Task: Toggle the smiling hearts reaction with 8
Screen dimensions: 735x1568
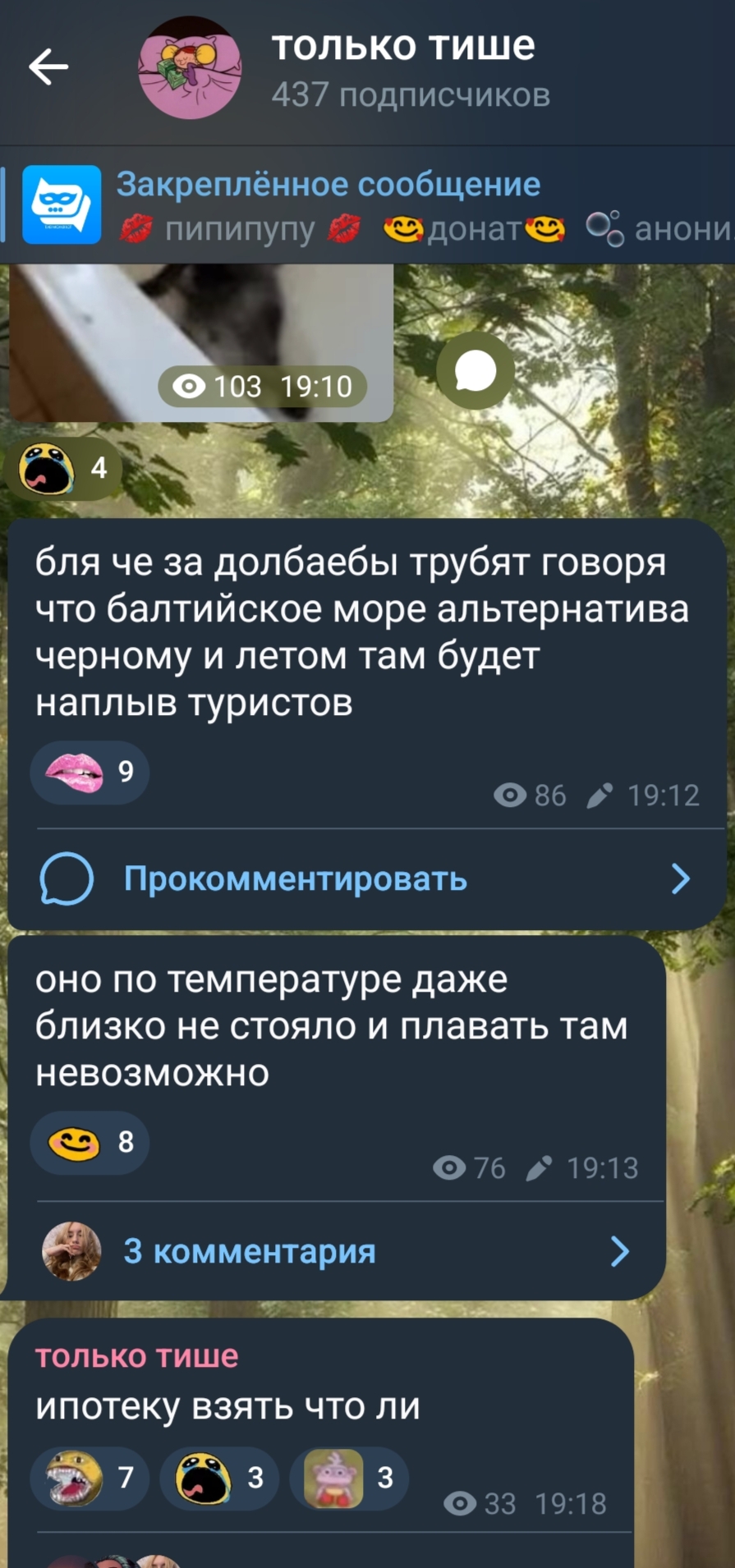Action: 90,1142
